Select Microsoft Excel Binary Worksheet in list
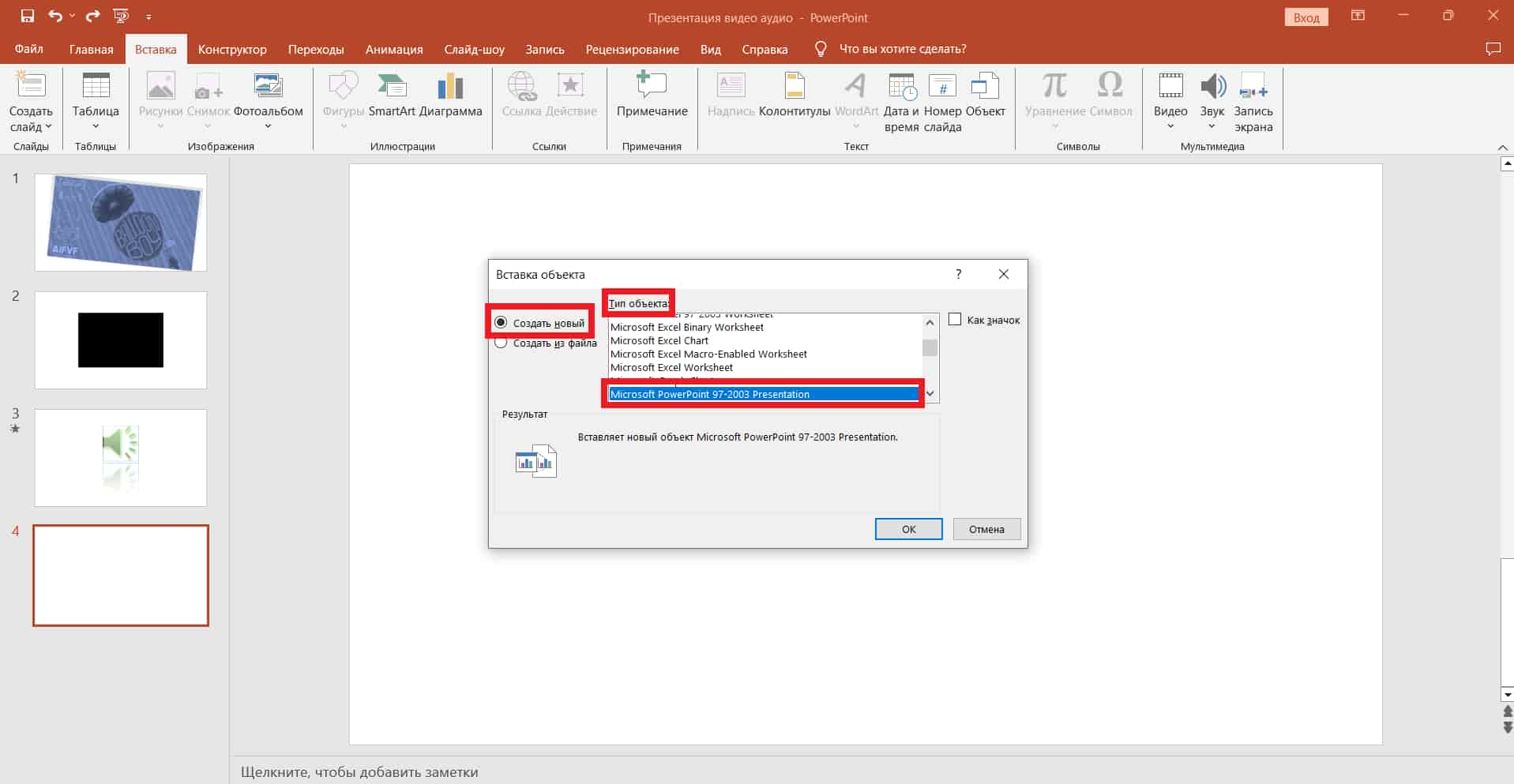This screenshot has width=1514, height=784. (765, 327)
